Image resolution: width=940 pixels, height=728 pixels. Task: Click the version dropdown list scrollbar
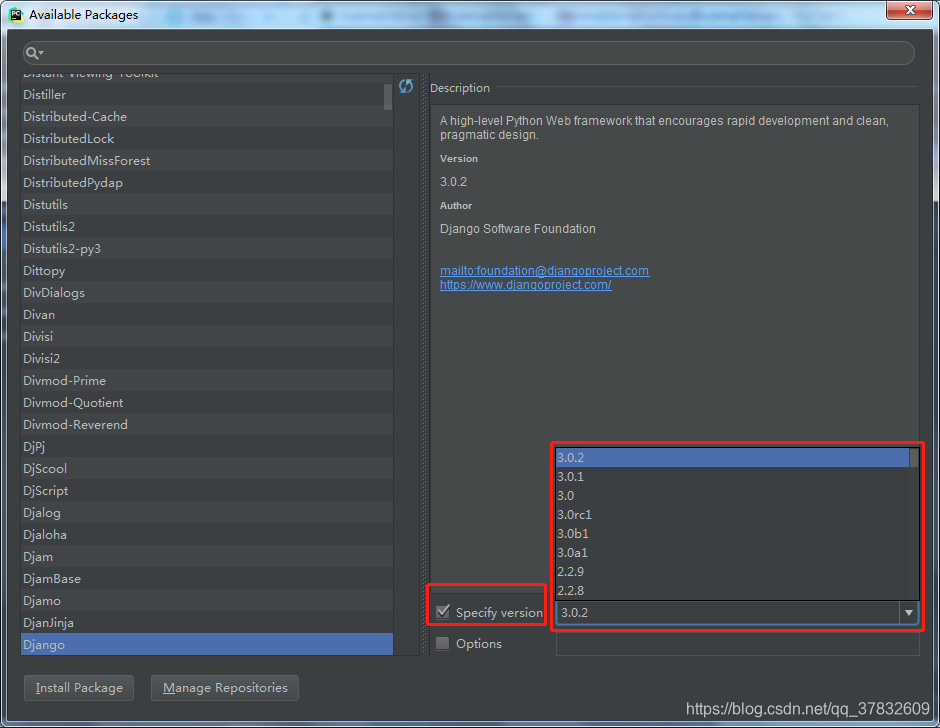pos(914,458)
